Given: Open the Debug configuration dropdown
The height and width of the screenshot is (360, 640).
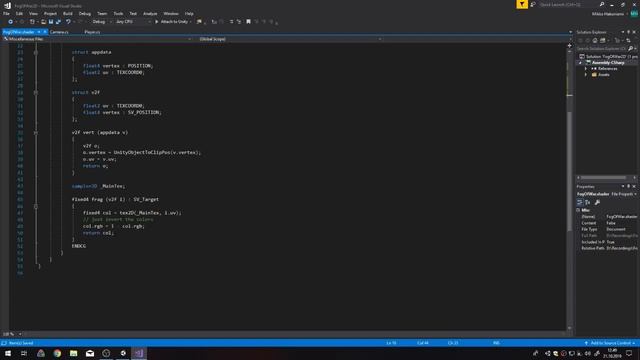Looking at the screenshot, I should [x=101, y=22].
